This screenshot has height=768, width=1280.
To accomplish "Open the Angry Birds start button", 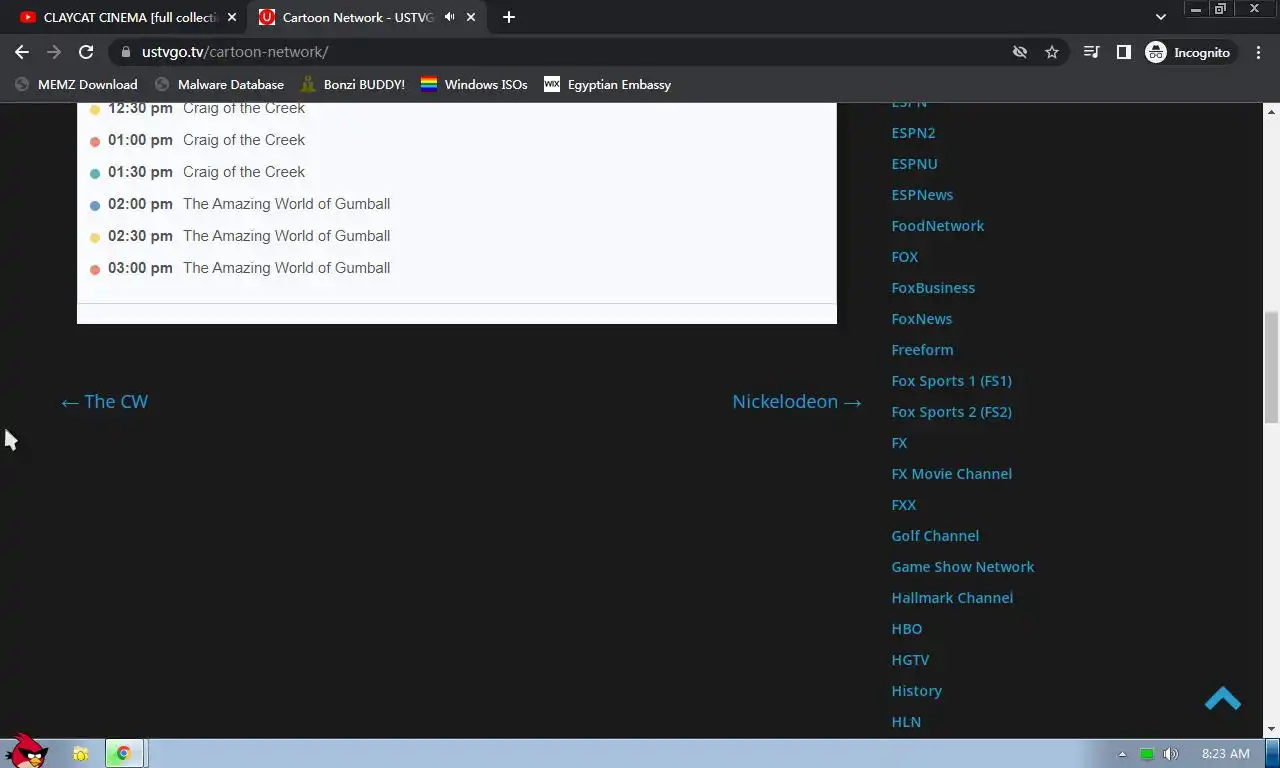I will click(x=26, y=750).
